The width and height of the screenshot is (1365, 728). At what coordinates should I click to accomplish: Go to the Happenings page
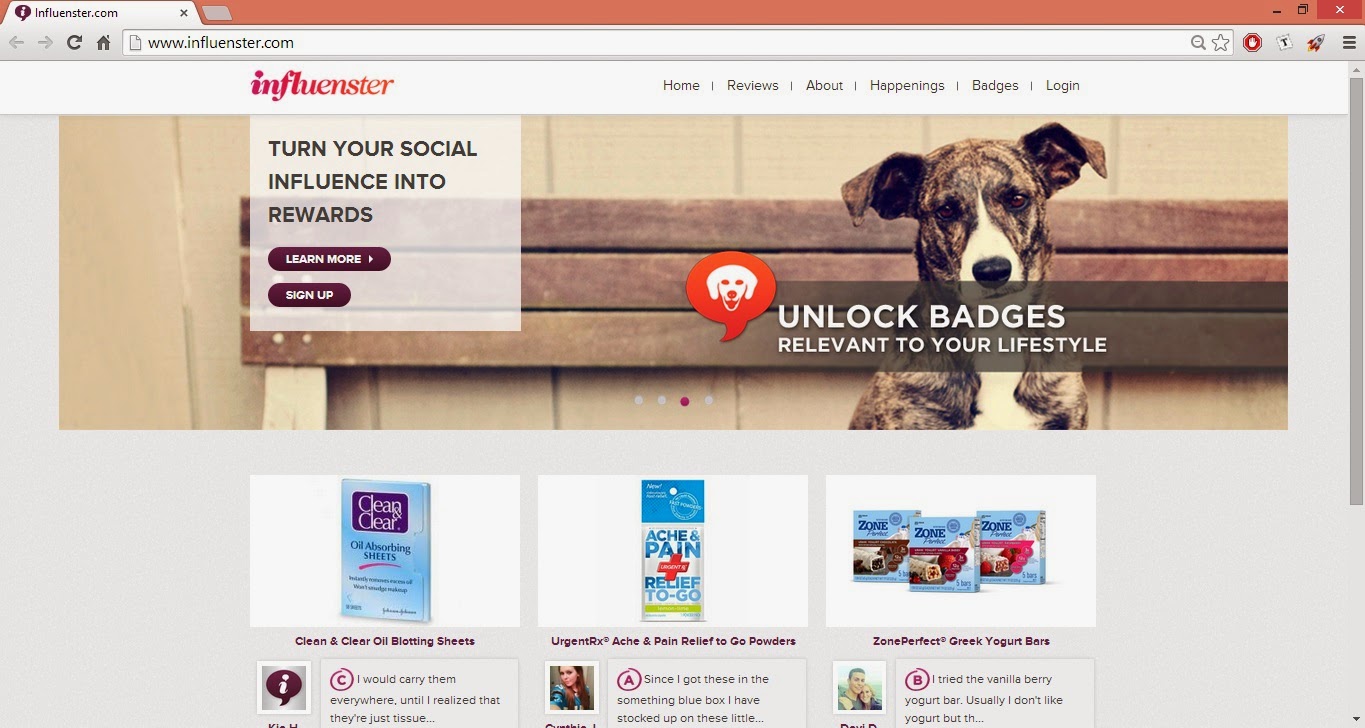click(x=907, y=86)
